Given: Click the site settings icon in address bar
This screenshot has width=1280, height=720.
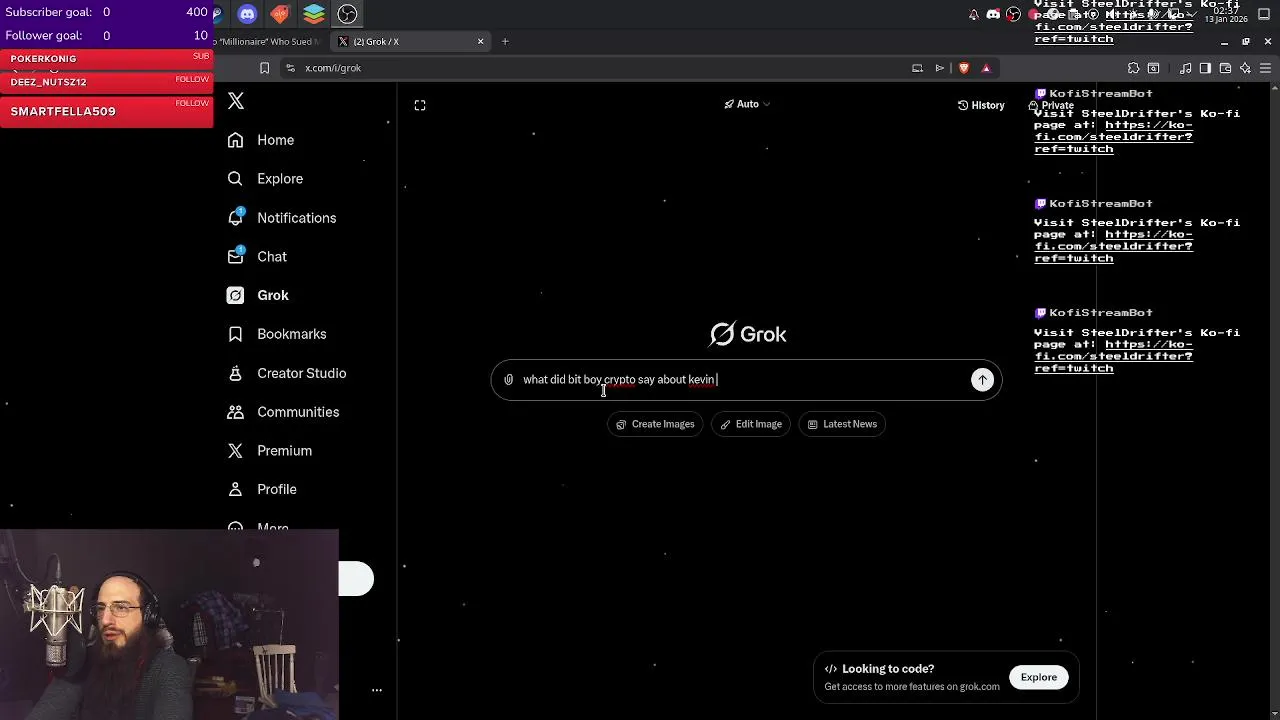Looking at the screenshot, I should [290, 68].
